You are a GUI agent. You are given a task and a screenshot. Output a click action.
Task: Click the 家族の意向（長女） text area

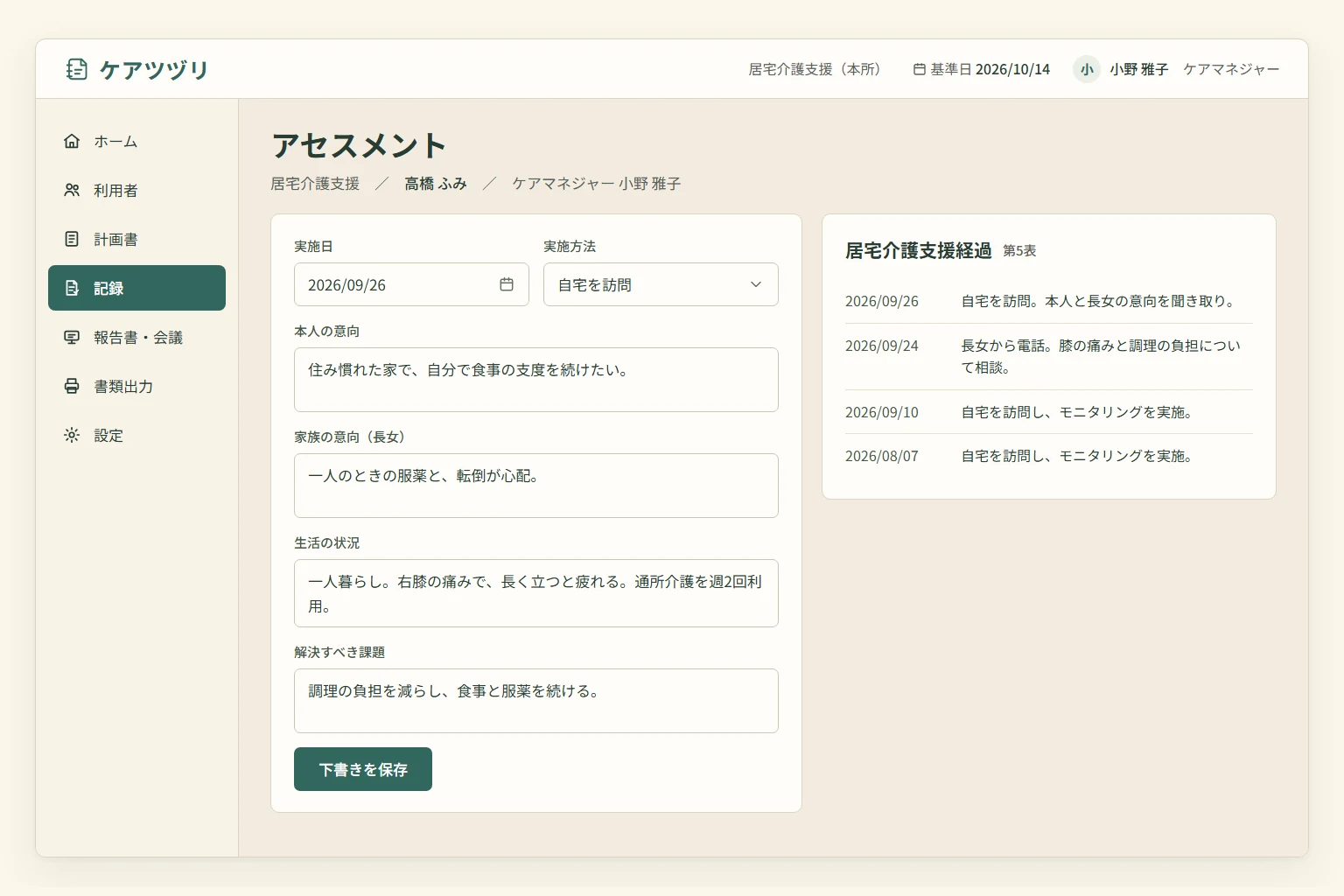[x=536, y=486]
